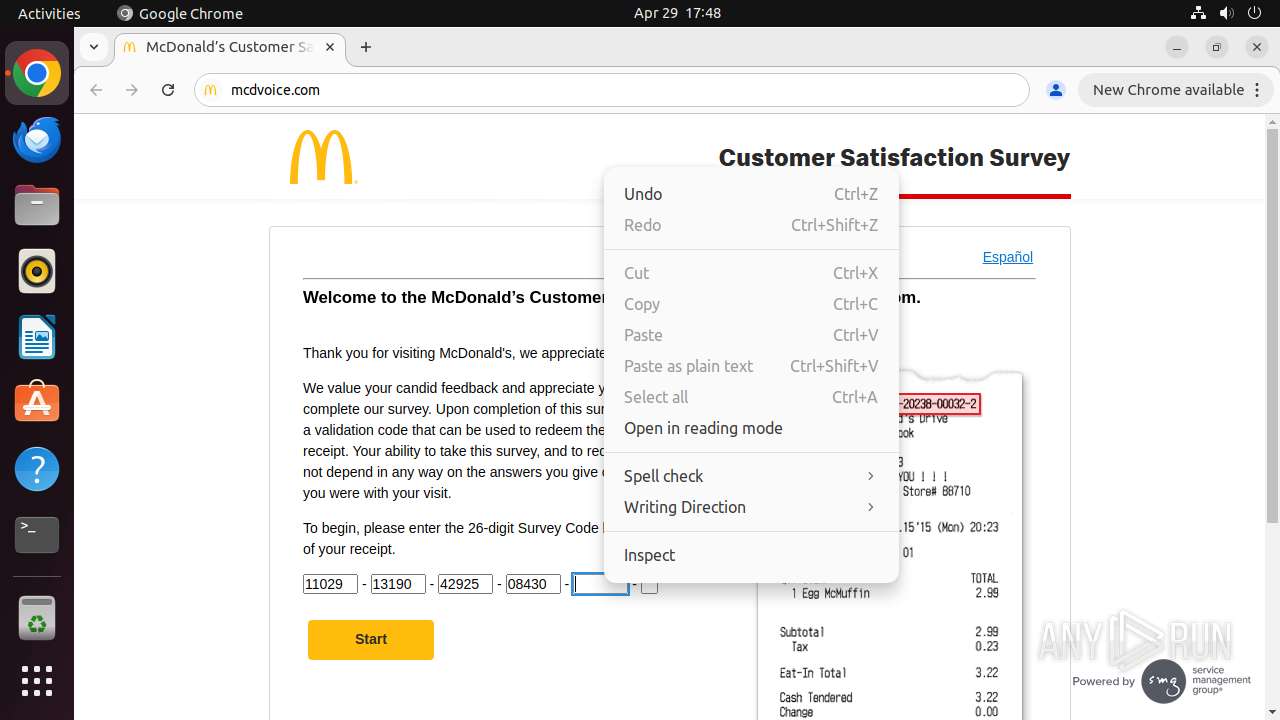Open system volume indicator
1280x720 pixels.
tap(1226, 13)
